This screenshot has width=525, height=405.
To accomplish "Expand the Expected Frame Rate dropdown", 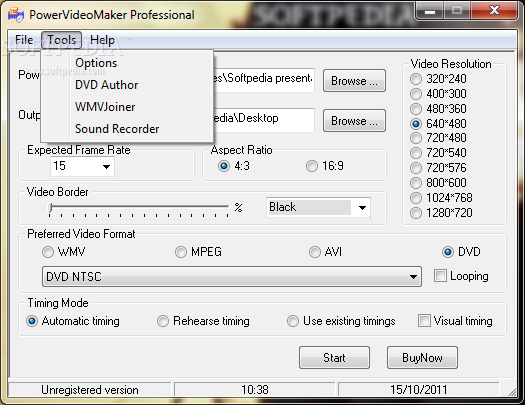I will 106,167.
